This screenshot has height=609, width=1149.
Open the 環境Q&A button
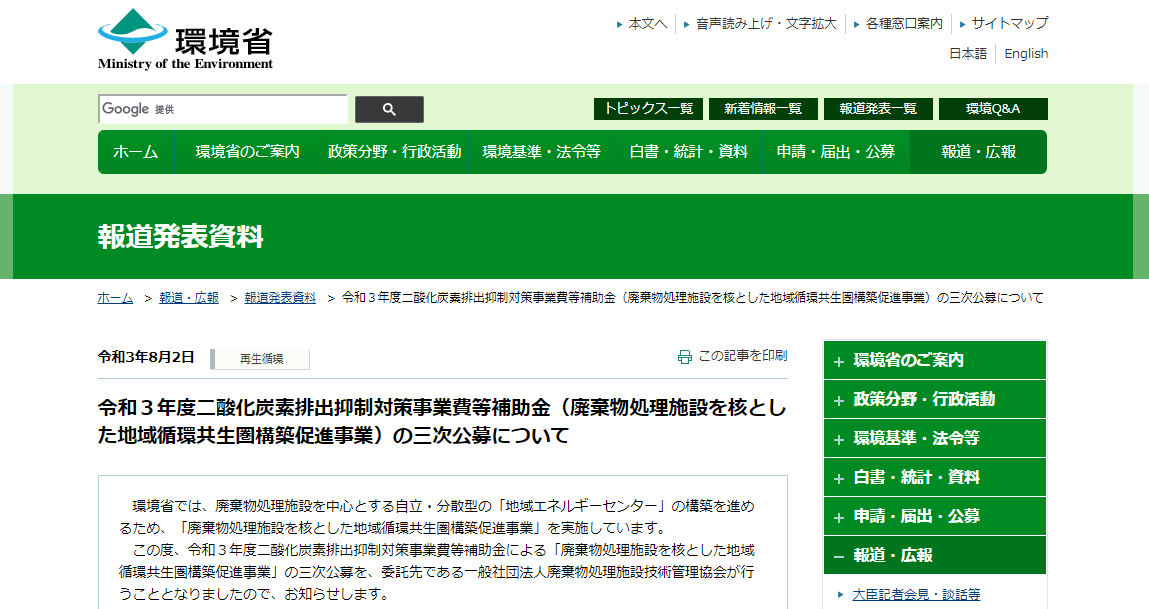[x=992, y=109]
